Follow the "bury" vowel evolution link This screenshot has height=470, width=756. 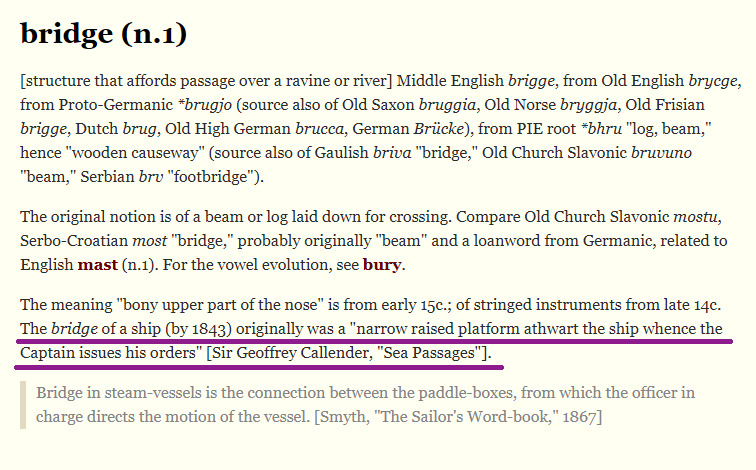[x=381, y=265]
